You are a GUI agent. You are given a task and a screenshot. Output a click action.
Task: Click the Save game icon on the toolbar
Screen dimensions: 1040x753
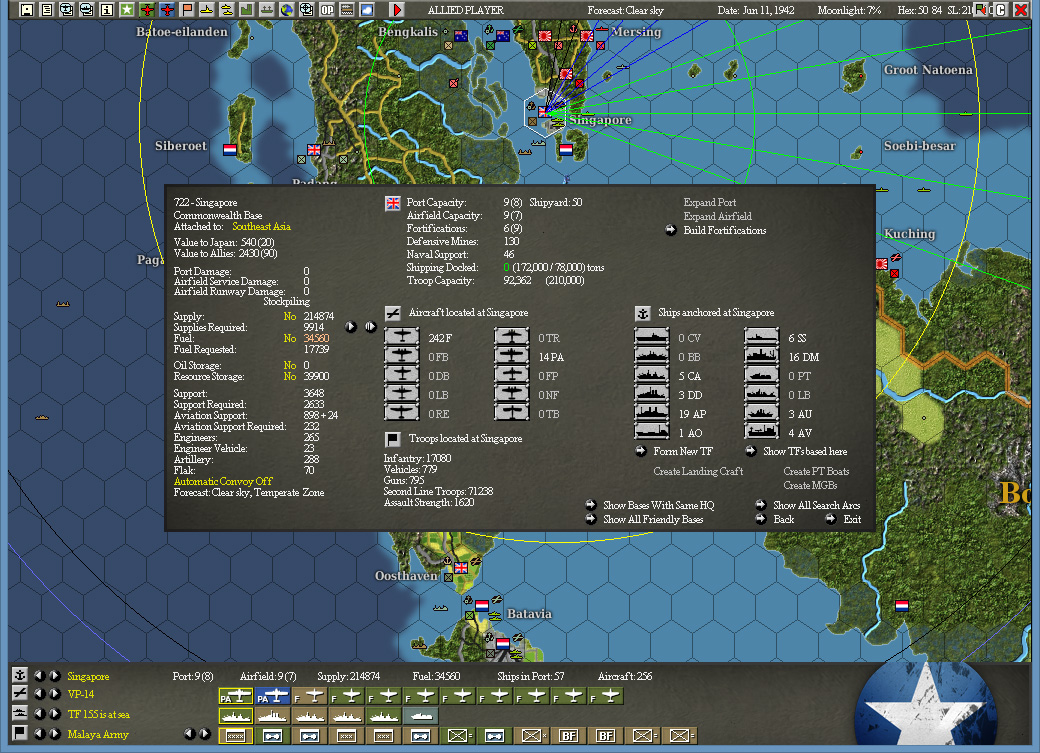click(x=24, y=10)
